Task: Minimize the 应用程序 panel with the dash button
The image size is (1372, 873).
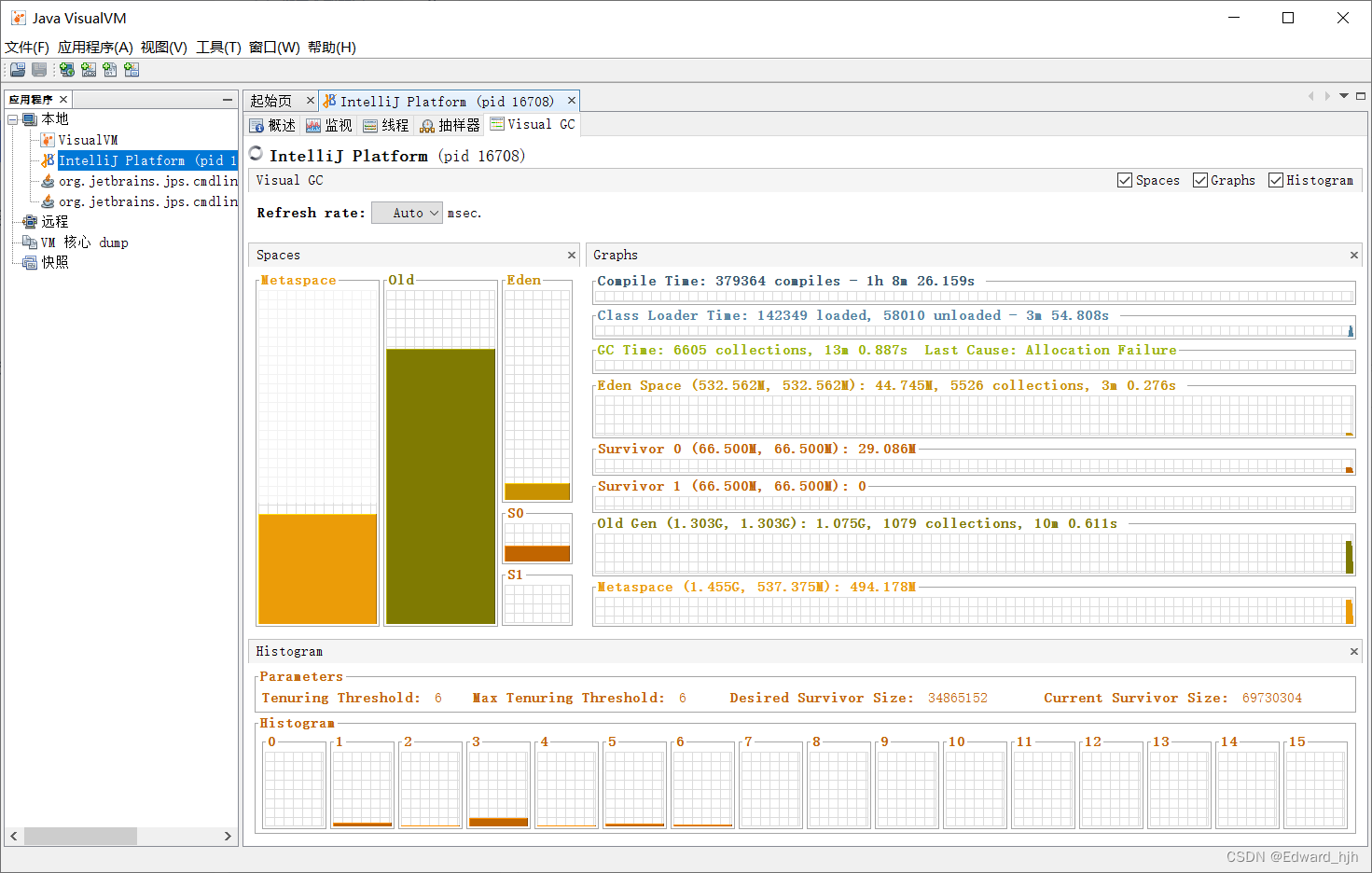Action: click(228, 100)
